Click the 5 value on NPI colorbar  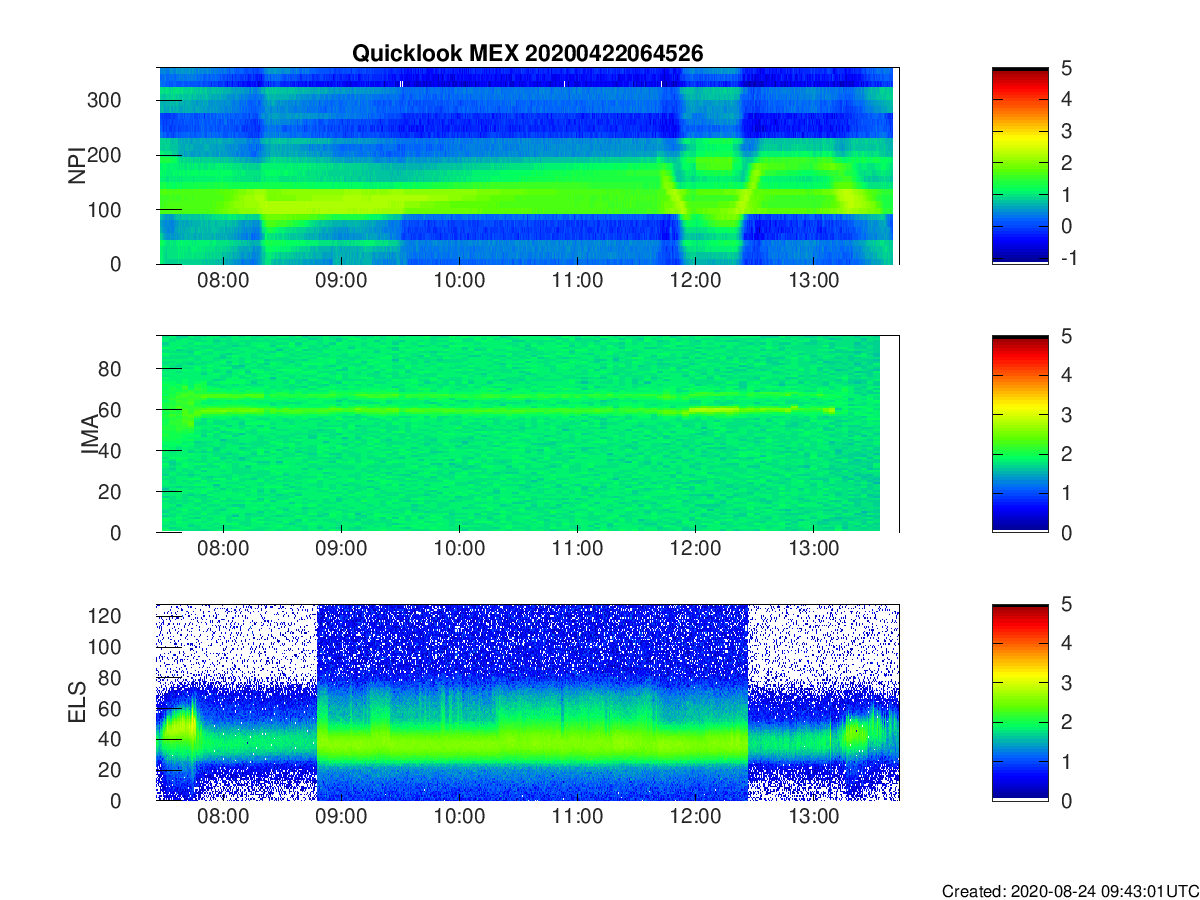click(x=1067, y=69)
